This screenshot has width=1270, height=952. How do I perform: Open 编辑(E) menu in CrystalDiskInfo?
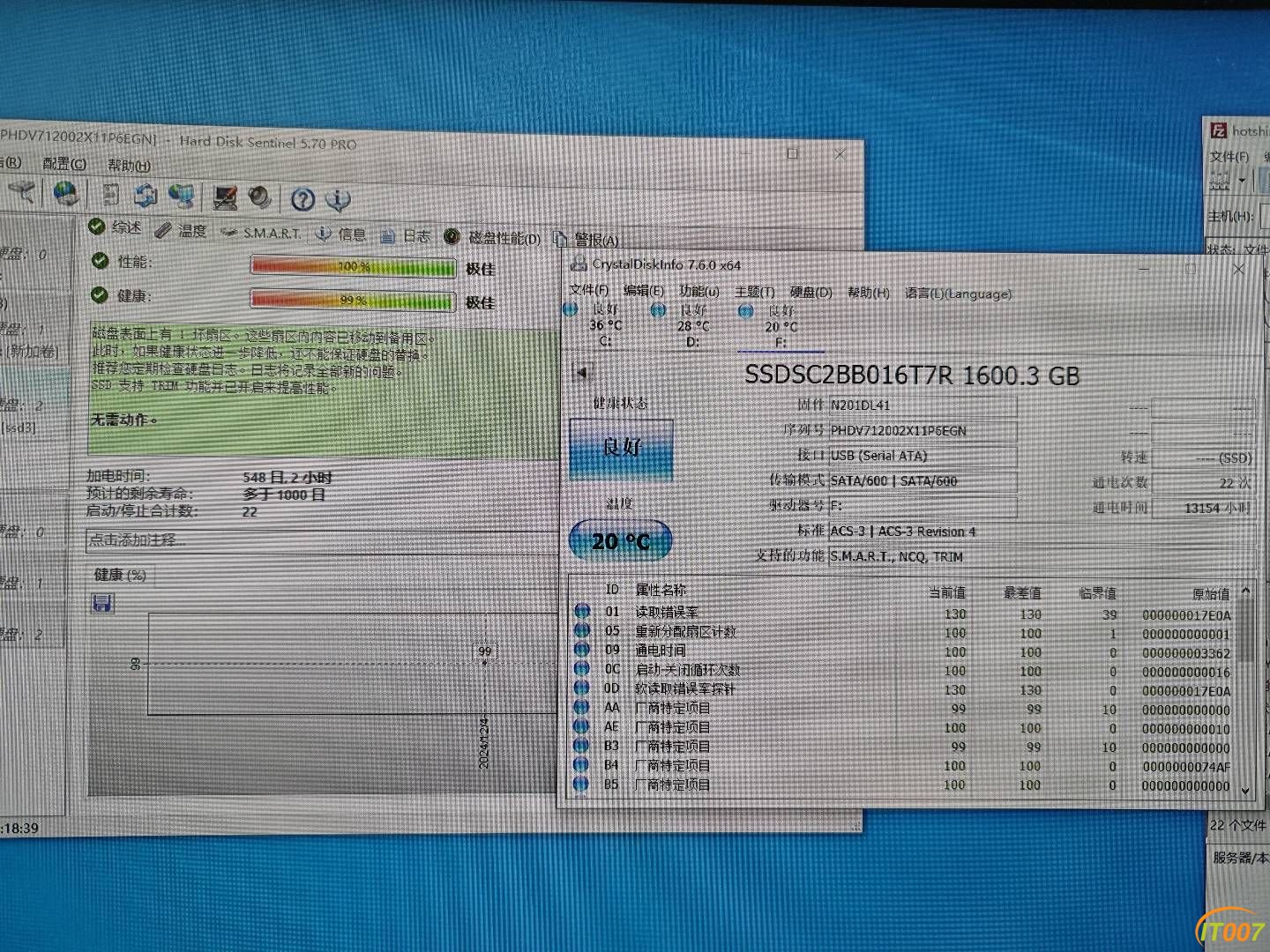pos(644,290)
